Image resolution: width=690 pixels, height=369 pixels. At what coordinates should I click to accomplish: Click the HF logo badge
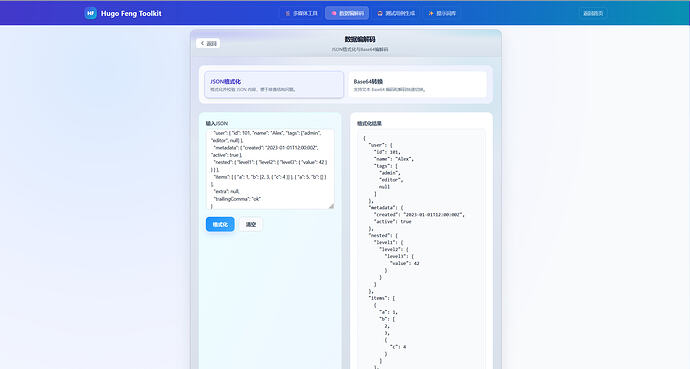[x=91, y=13]
